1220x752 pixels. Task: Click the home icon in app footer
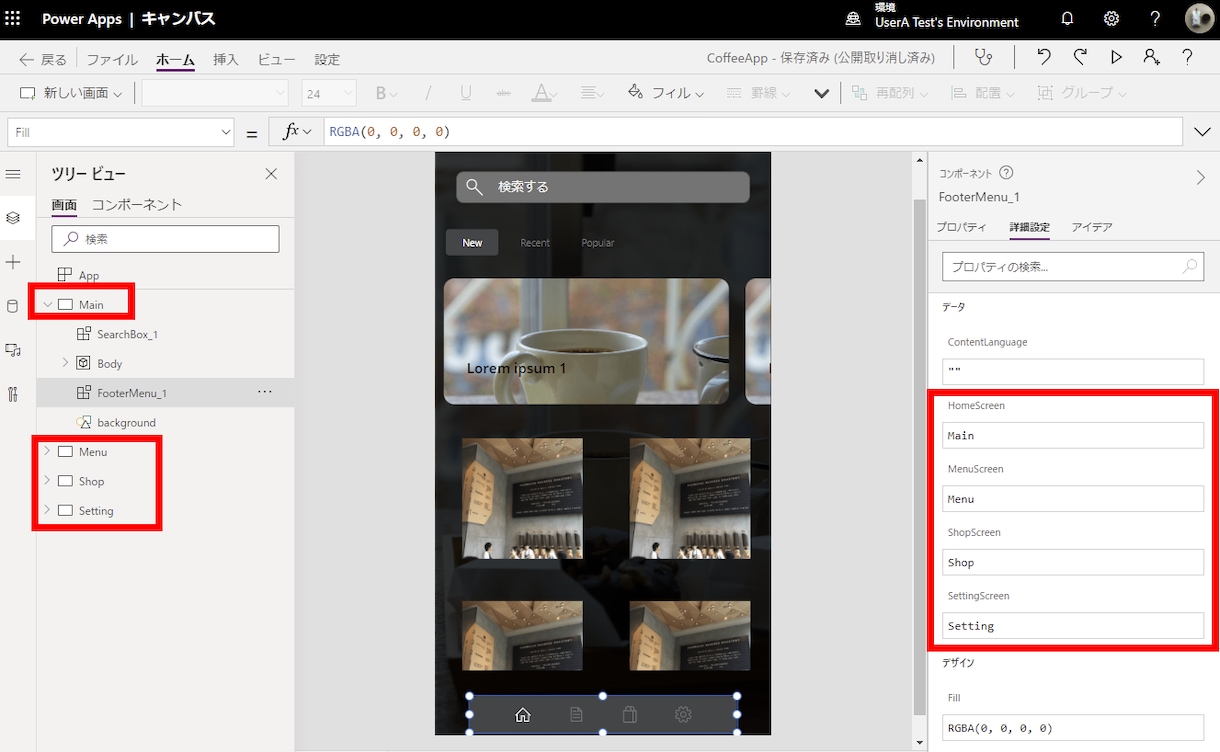522,715
